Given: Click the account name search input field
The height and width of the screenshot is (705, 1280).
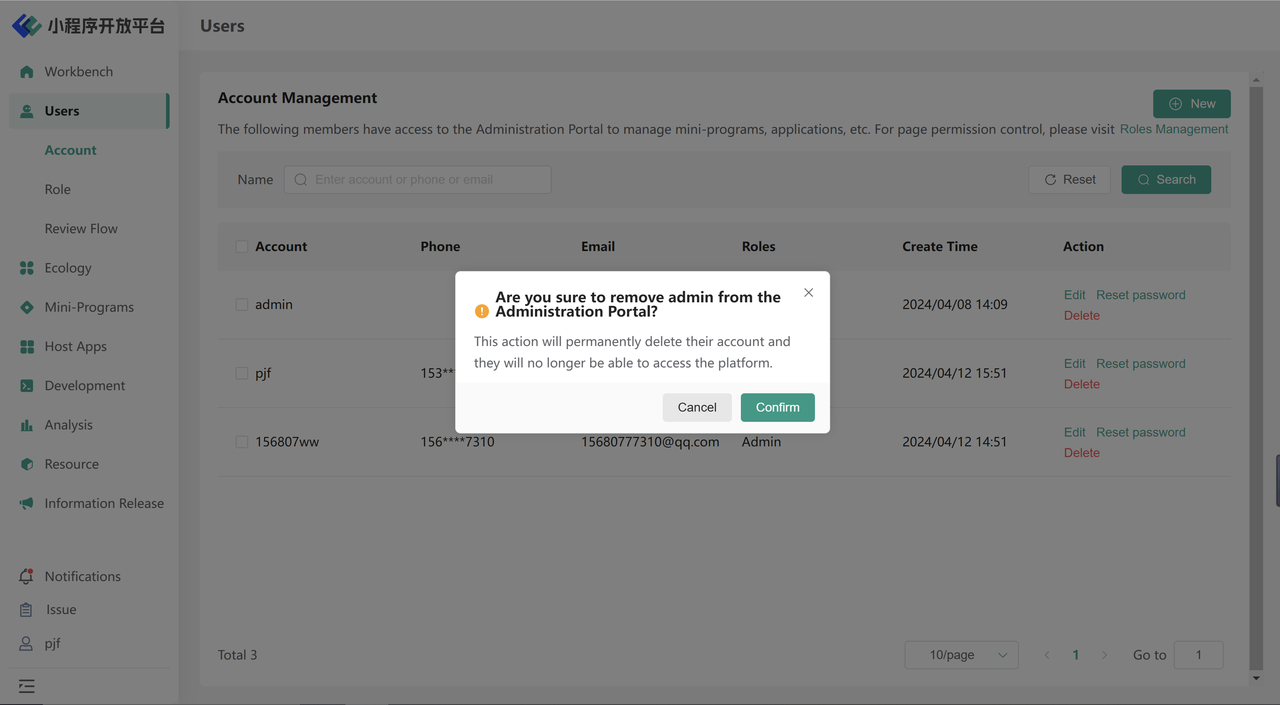Looking at the screenshot, I should (x=418, y=180).
